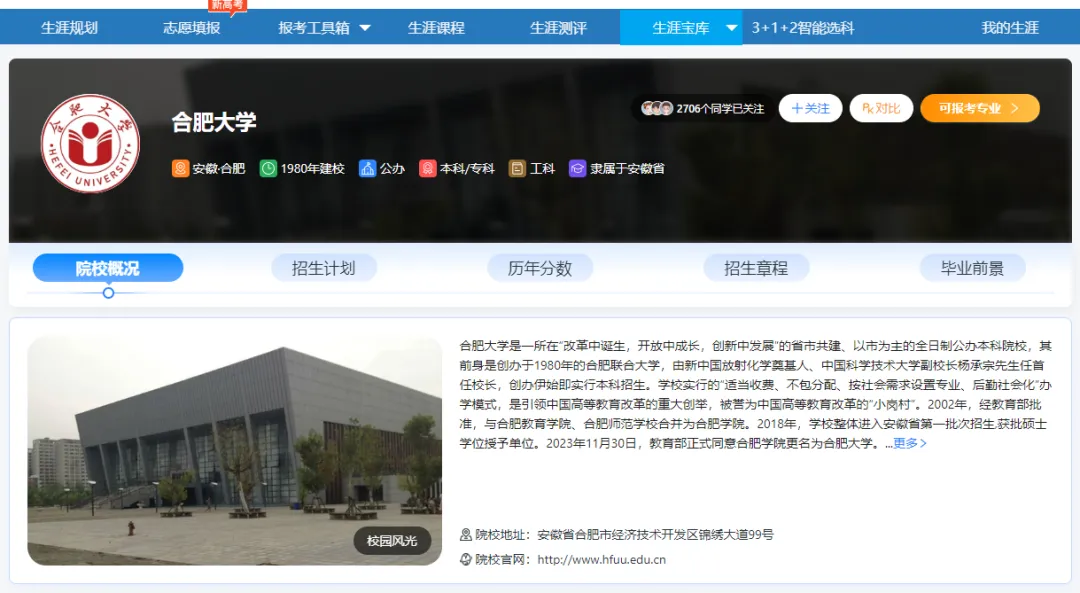The height and width of the screenshot is (593, 1080).
Task: Click the 2706个同学已关注 text
Action: click(720, 109)
